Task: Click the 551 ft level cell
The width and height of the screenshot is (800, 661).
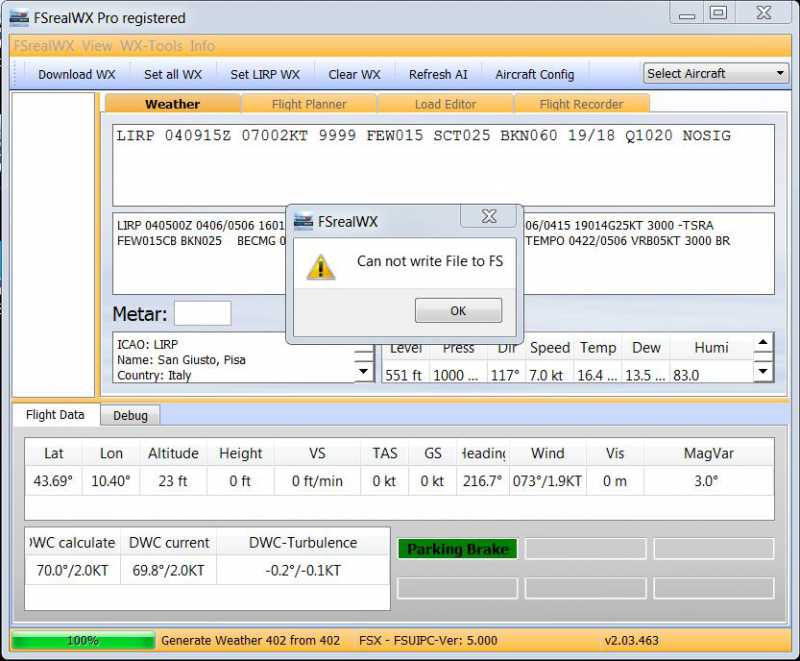Action: (x=404, y=375)
